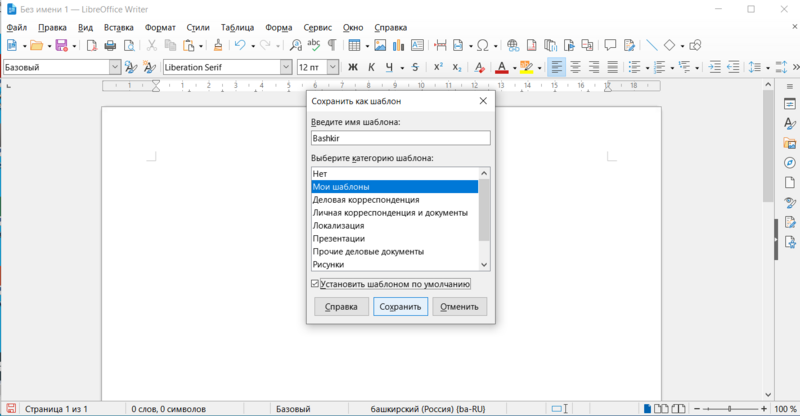This screenshot has width=800, height=416.
Task: Click the Отменить button in dialog
Action: point(459,307)
